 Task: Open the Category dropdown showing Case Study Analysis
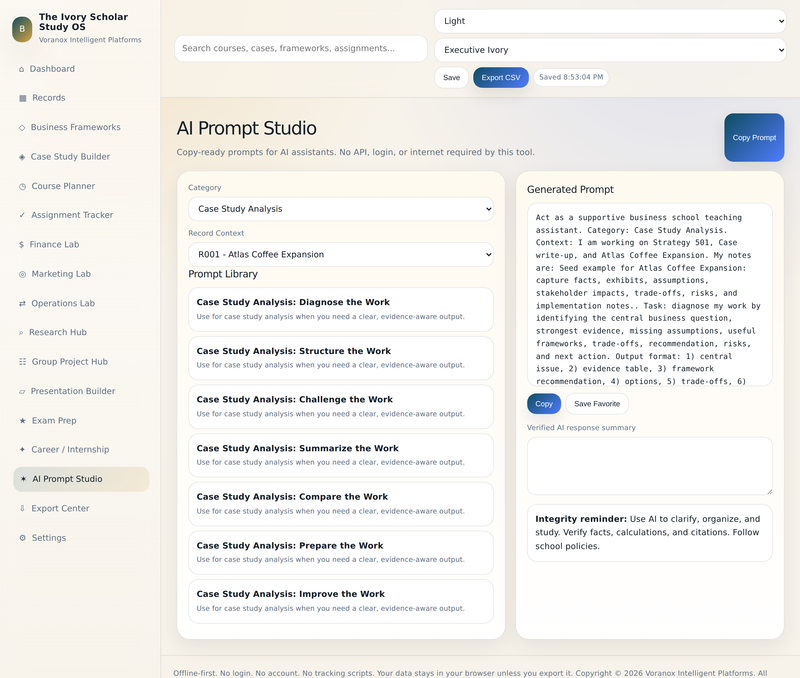coord(341,209)
